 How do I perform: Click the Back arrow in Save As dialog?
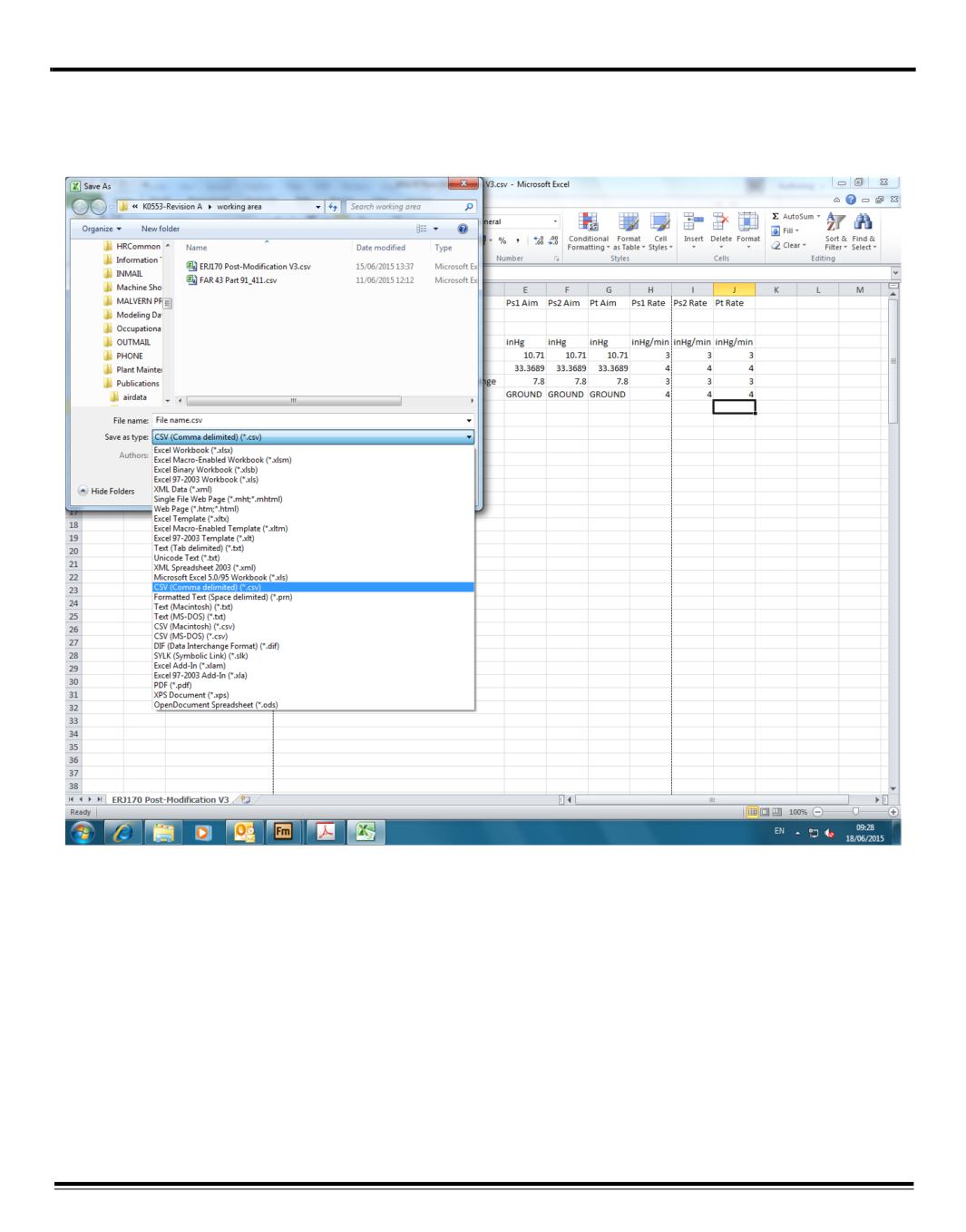pos(82,206)
